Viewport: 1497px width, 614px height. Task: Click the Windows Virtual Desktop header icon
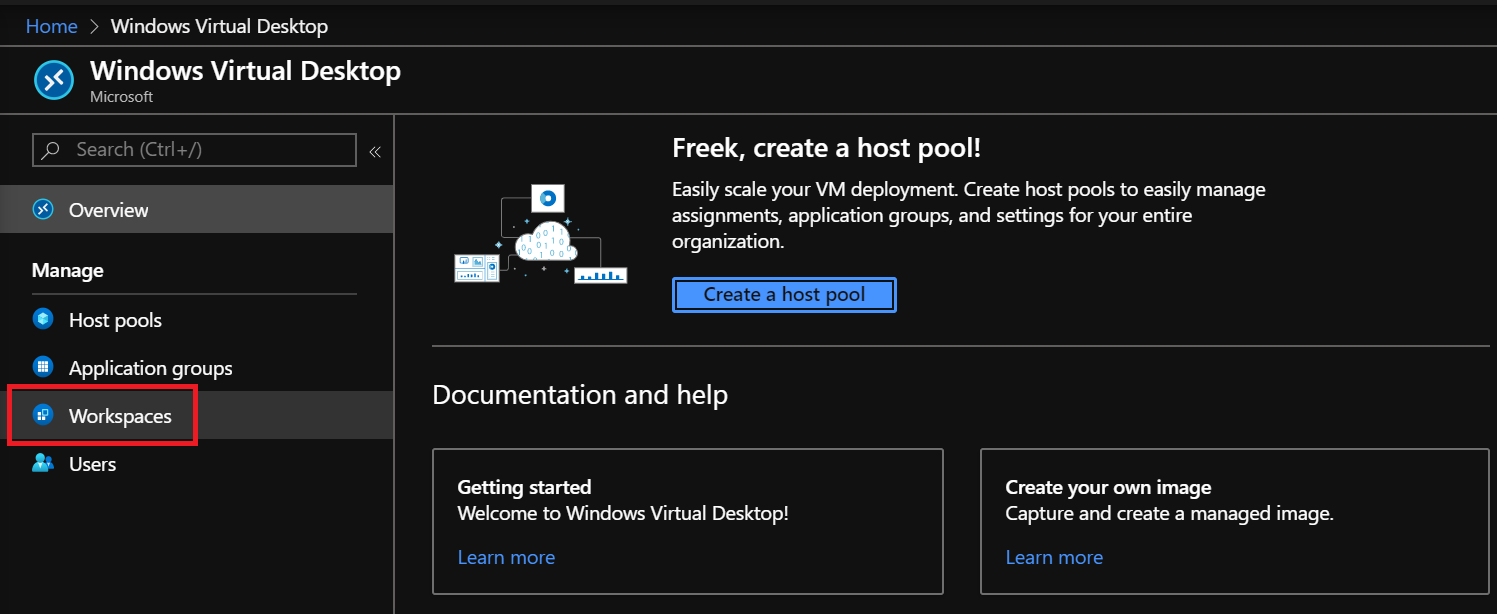53,80
